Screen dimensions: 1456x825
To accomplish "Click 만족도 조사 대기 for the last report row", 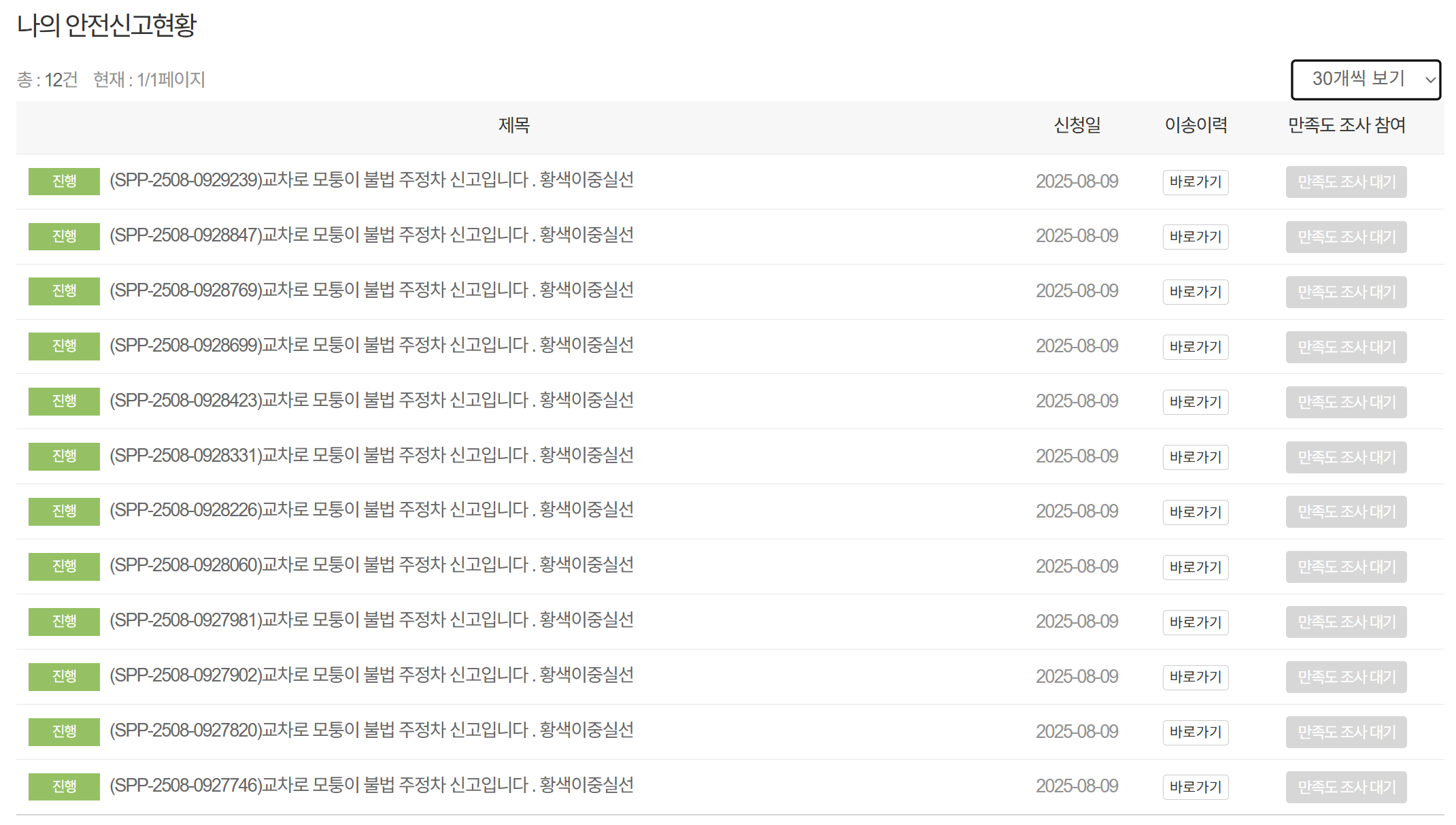I will pyautogui.click(x=1345, y=786).
